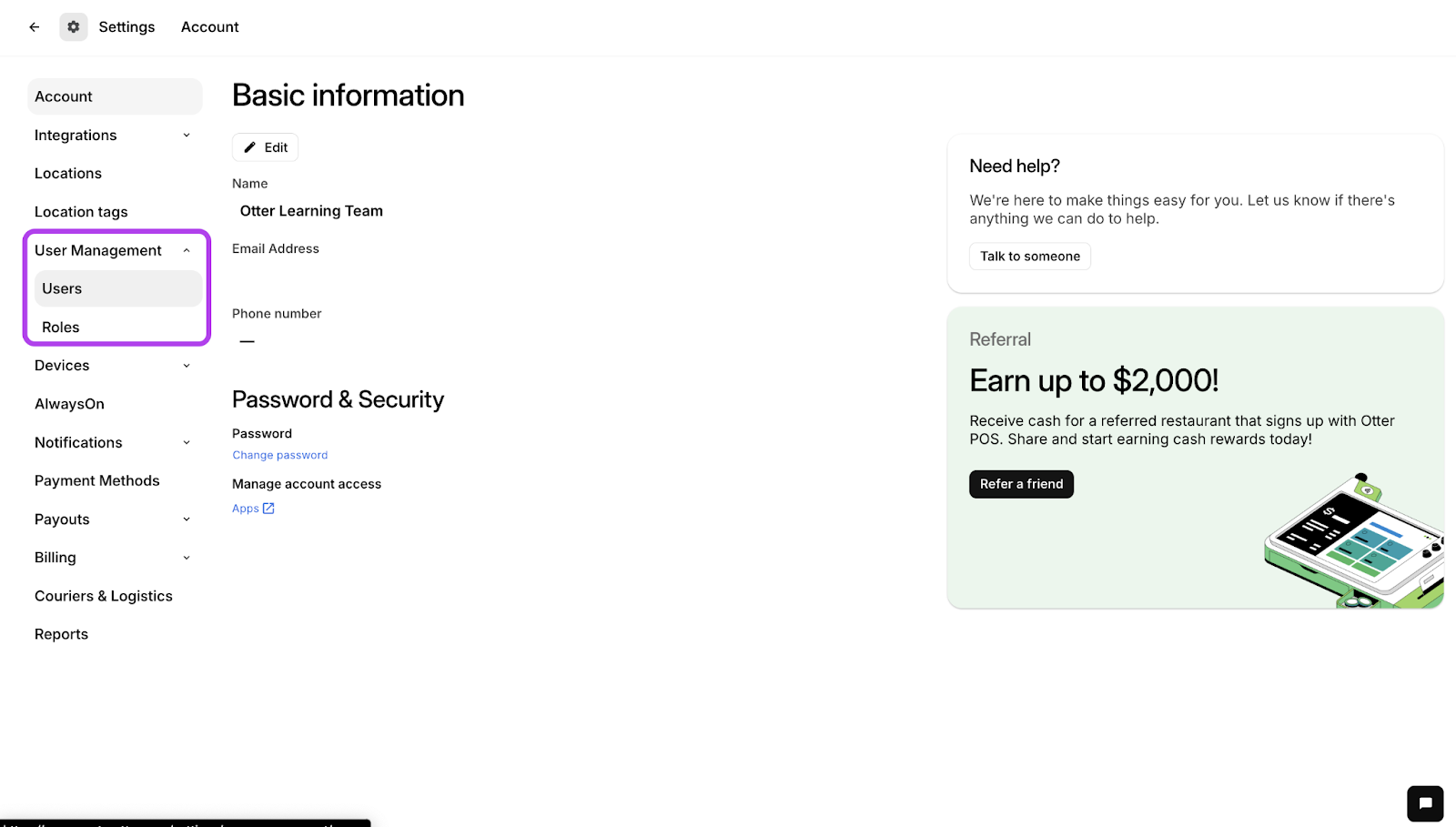Expand the Payouts section chevron
The height and width of the screenshot is (827, 1456).
click(187, 519)
